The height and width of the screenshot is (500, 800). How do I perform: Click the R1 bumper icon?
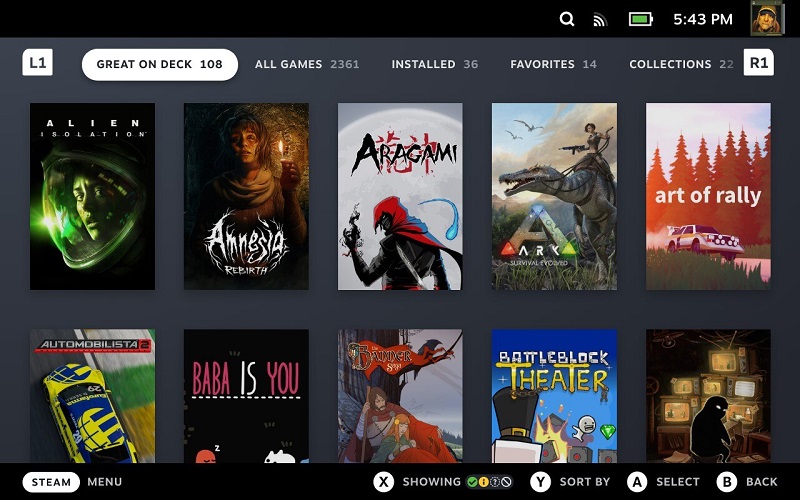tap(759, 63)
